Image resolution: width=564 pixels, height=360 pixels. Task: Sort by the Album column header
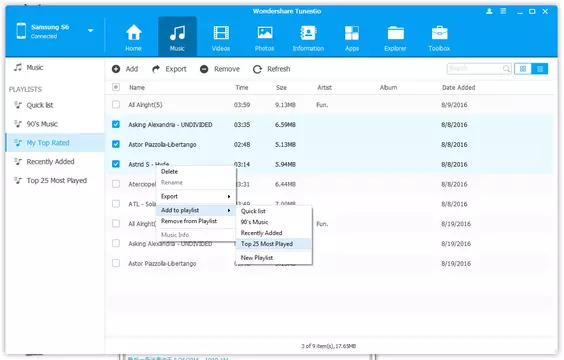[388, 87]
